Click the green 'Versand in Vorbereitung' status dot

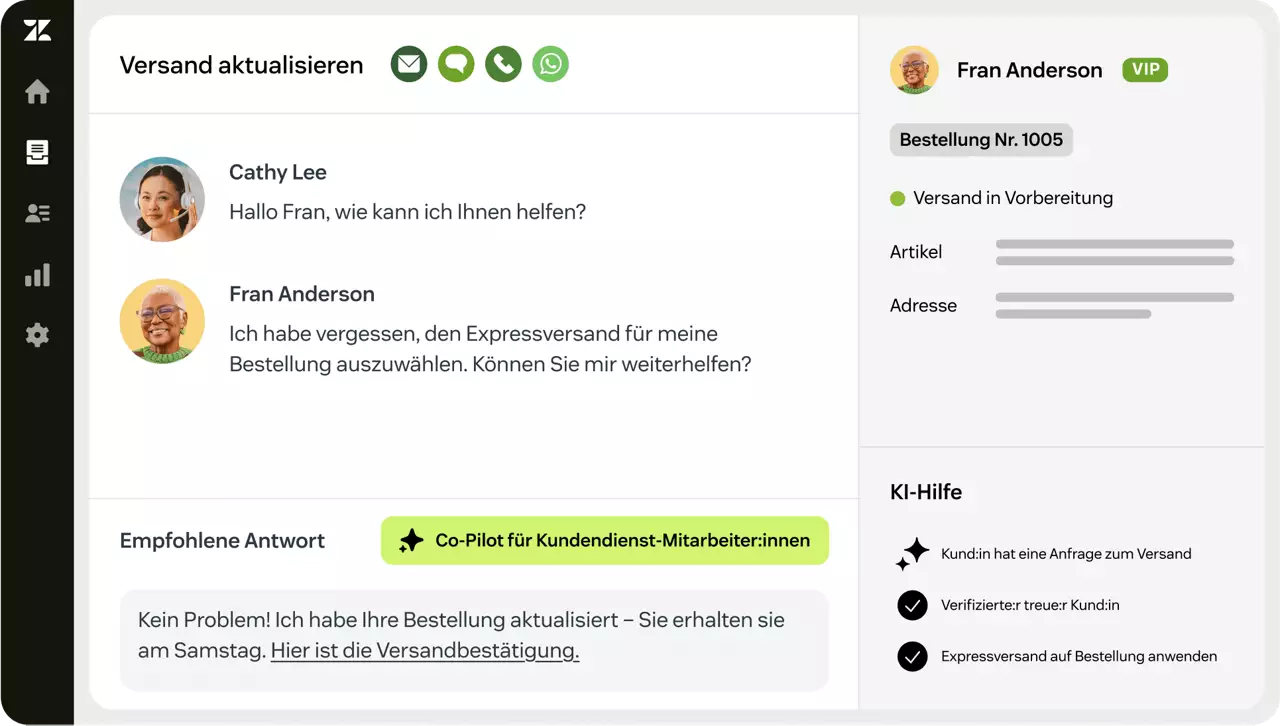898,199
